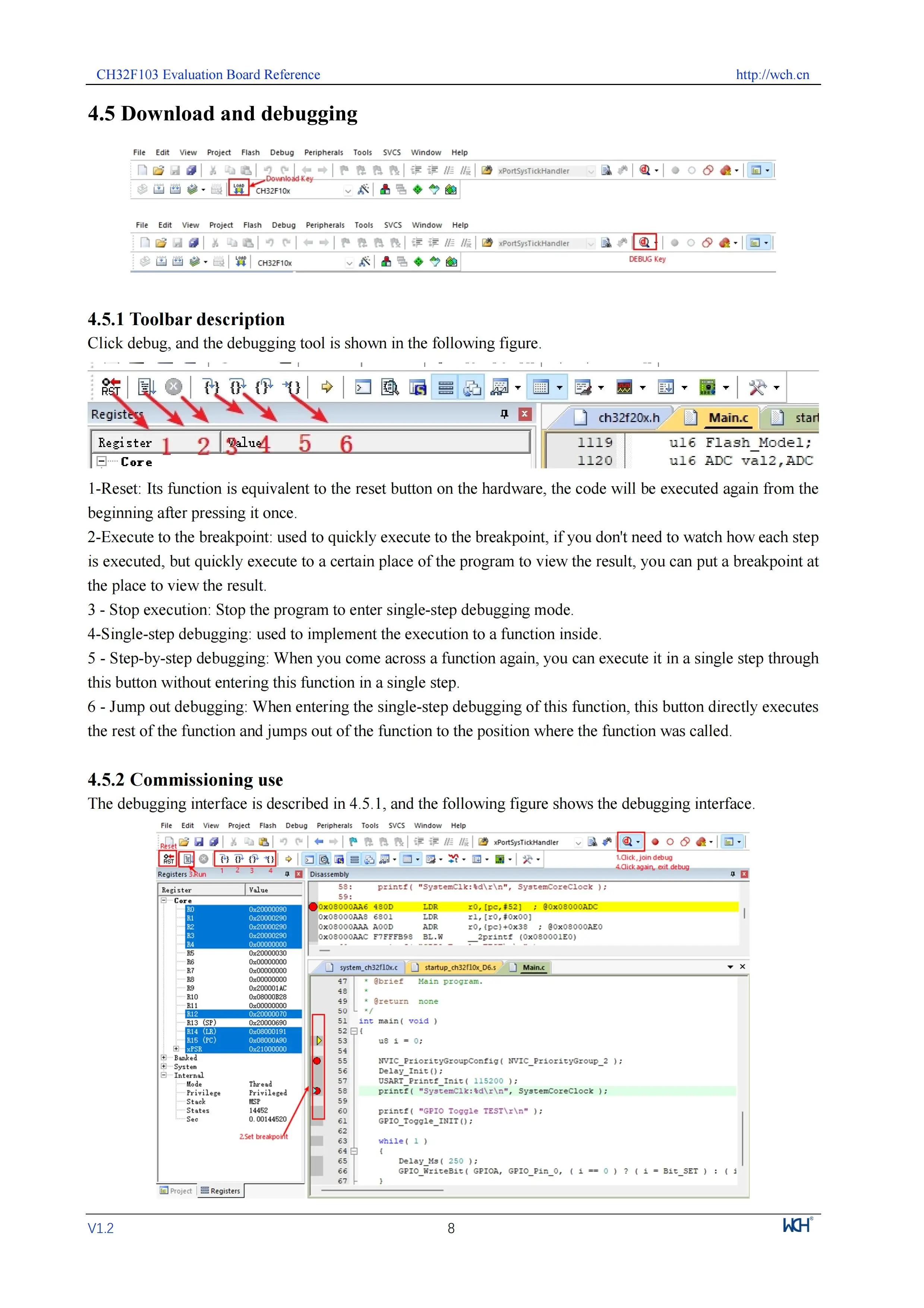
Task: Open the Debug menu in the DEBUG Key screenshot
Action: 284,225
